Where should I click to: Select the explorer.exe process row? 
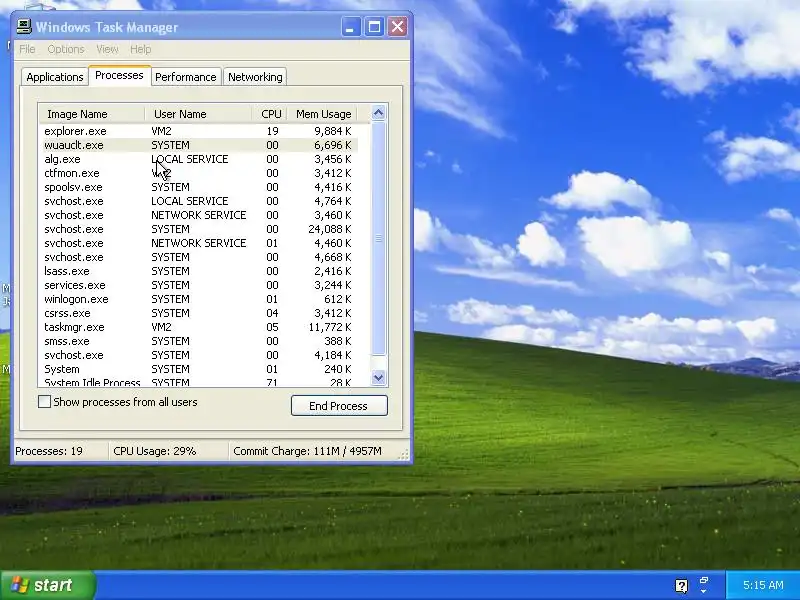pyautogui.click(x=198, y=131)
